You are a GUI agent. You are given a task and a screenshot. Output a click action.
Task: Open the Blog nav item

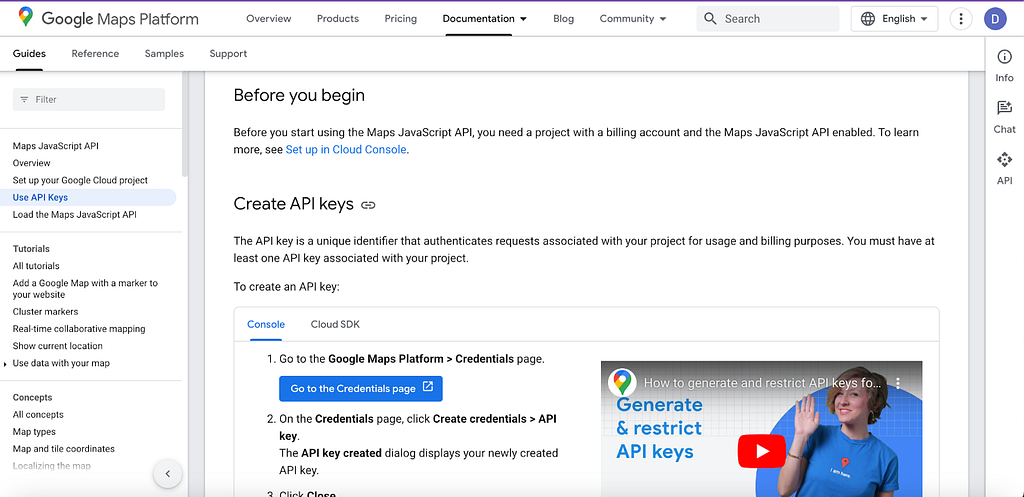[x=563, y=19]
